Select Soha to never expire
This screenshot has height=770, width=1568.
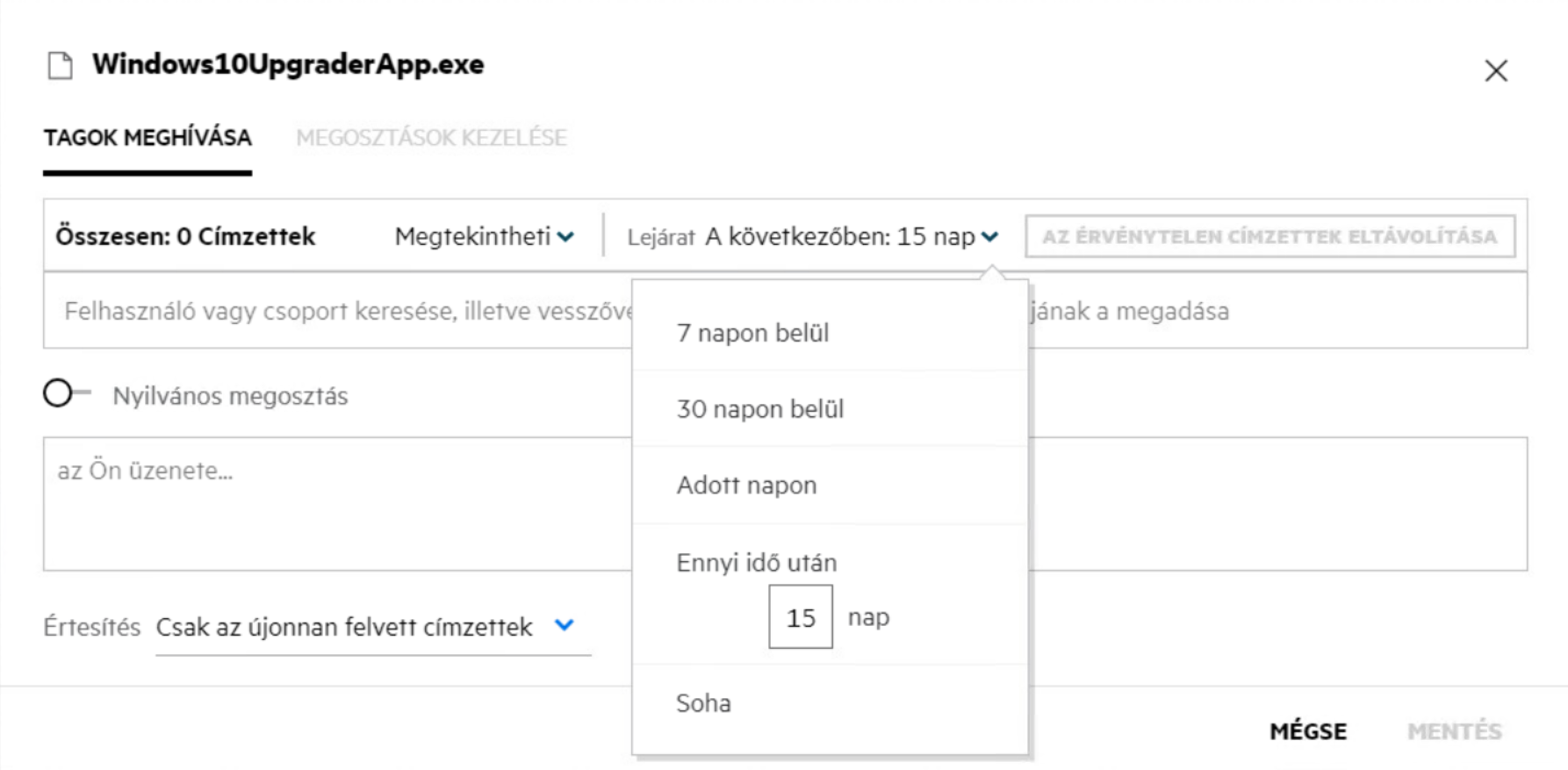(703, 703)
